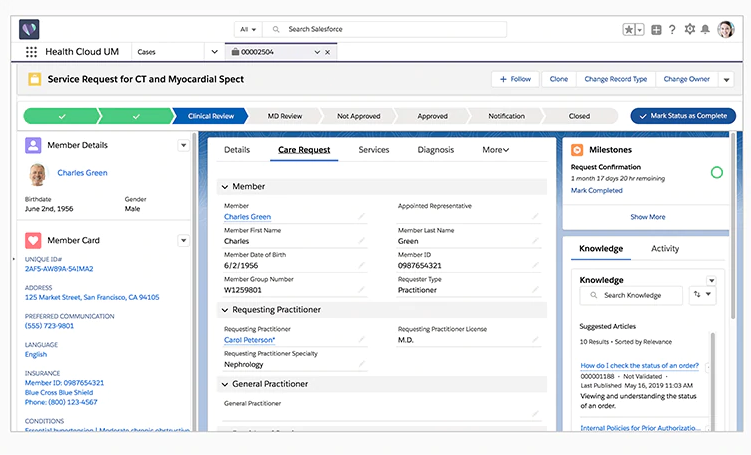Select the Approved path stage

click(x=432, y=116)
